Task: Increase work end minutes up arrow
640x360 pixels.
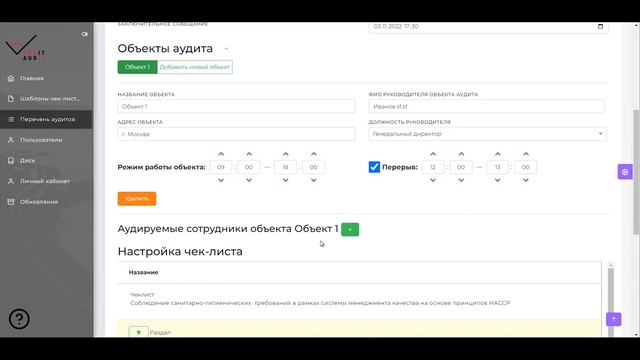Action: click(313, 154)
